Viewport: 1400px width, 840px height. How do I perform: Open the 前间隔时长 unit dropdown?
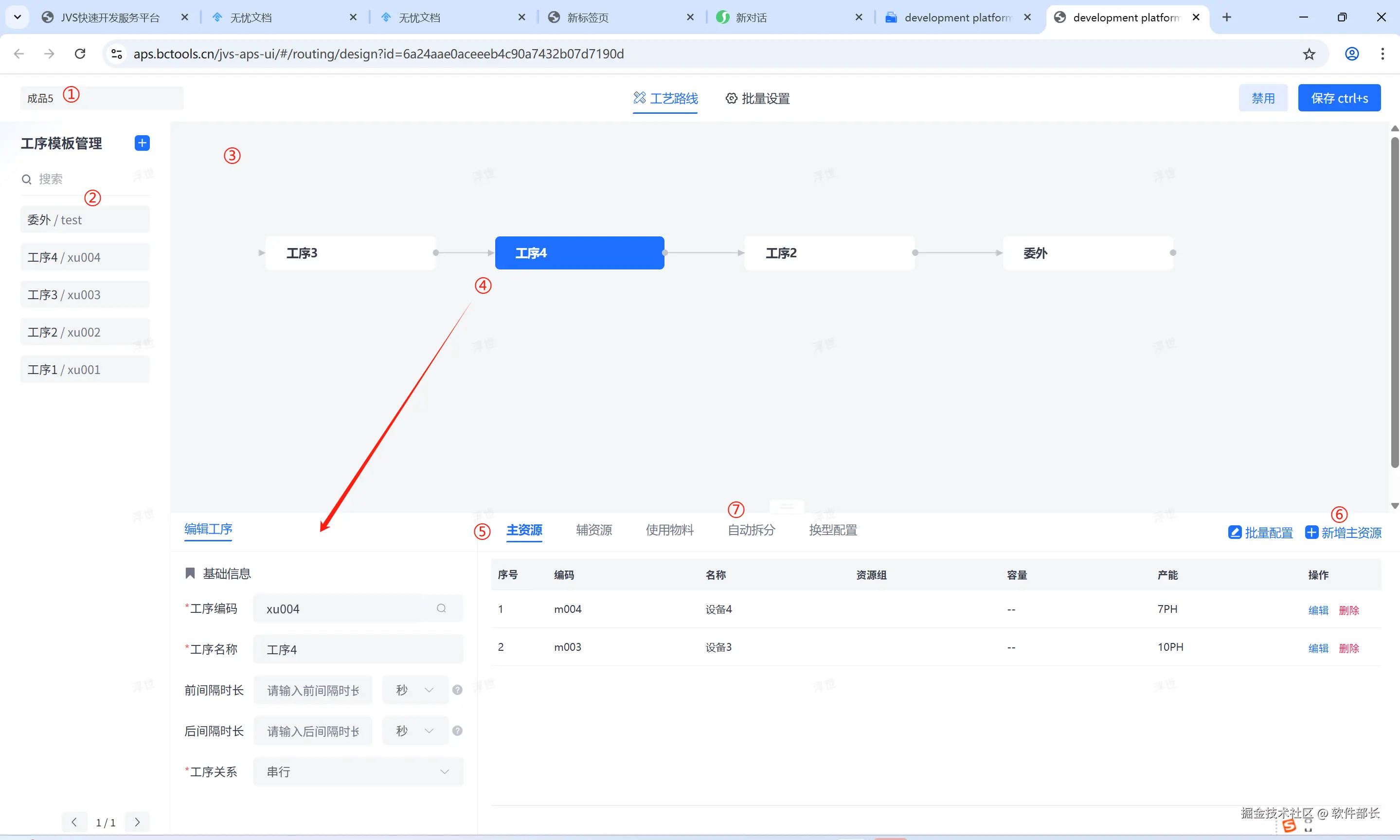pyautogui.click(x=415, y=690)
